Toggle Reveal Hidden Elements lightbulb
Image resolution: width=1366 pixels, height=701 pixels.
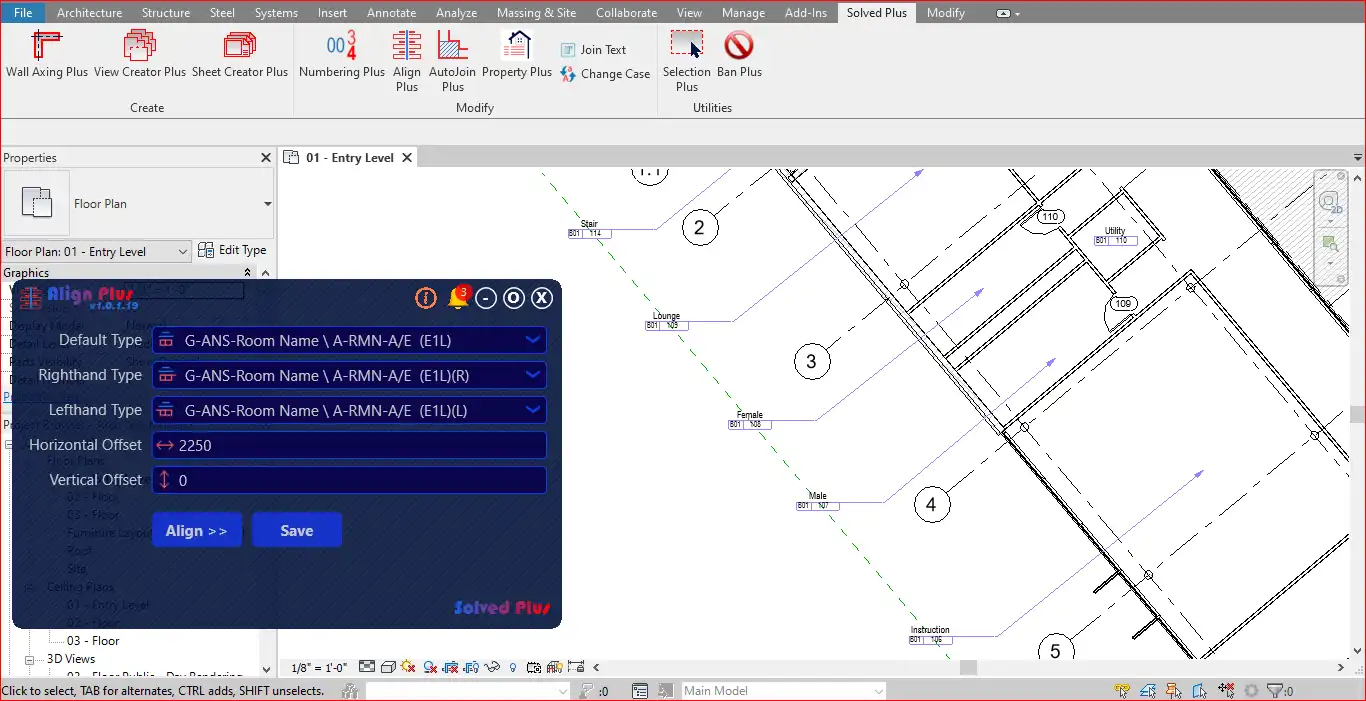[x=513, y=667]
